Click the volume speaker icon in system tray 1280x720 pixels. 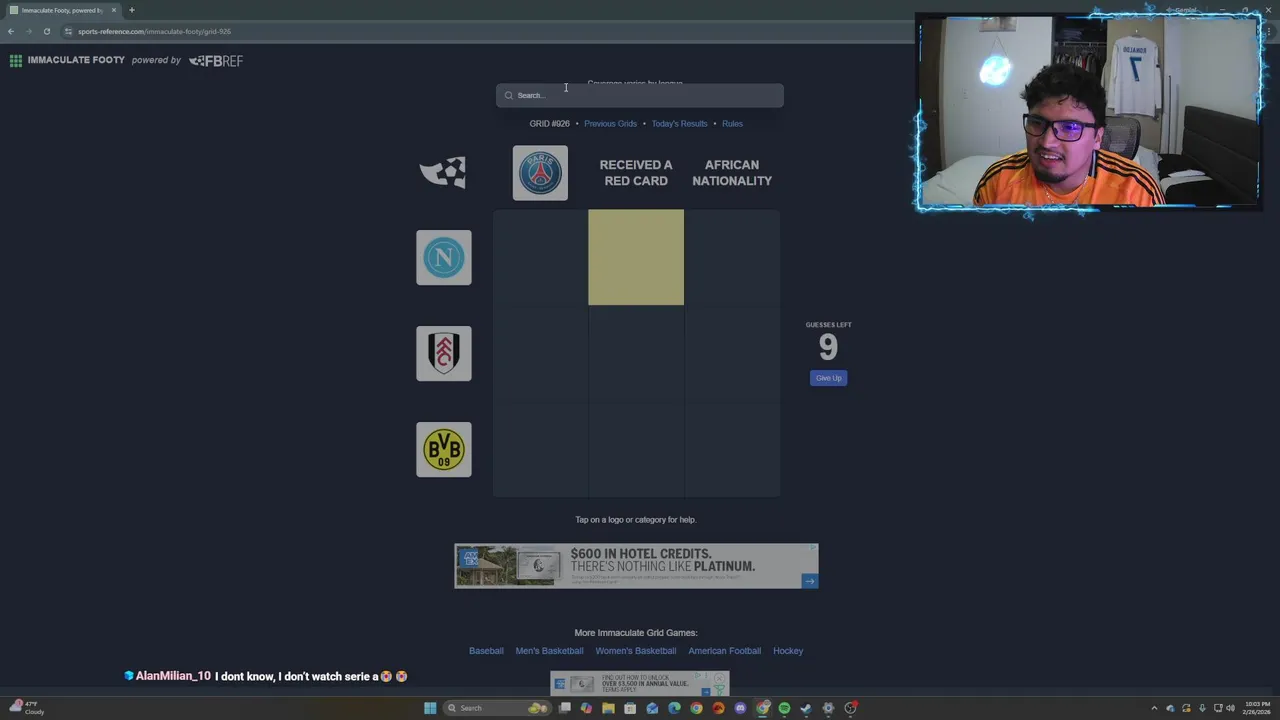[1230, 708]
